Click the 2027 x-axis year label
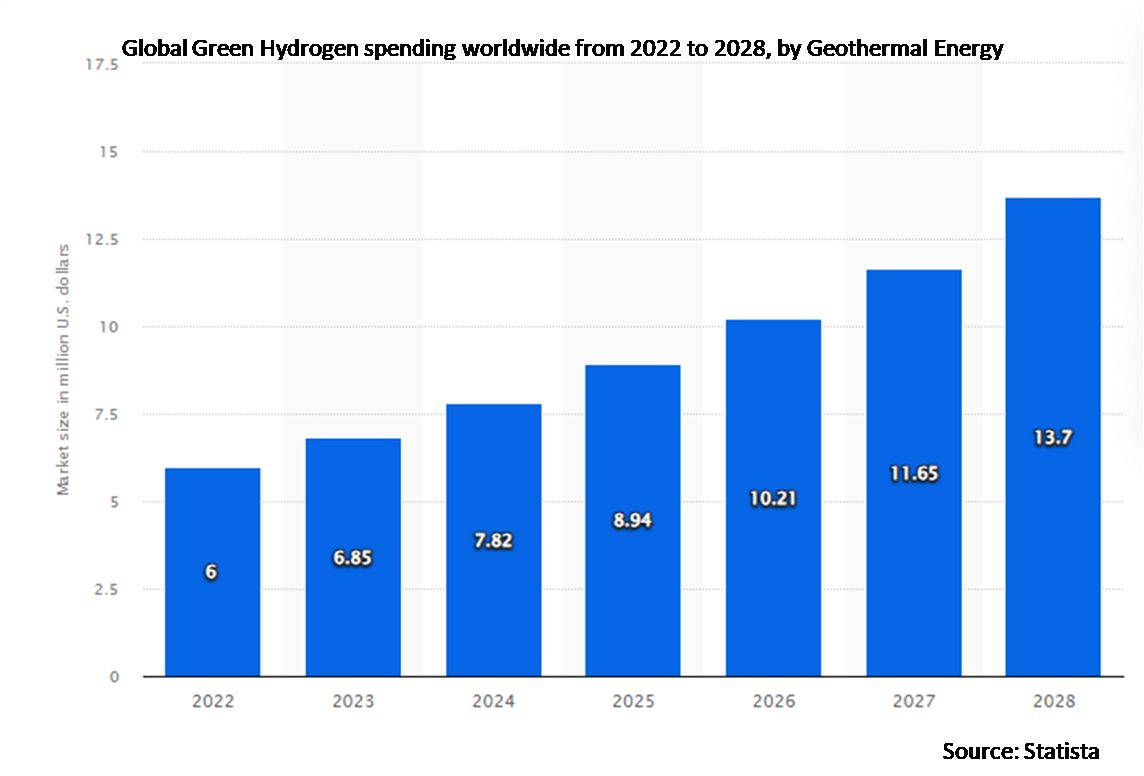 point(913,702)
